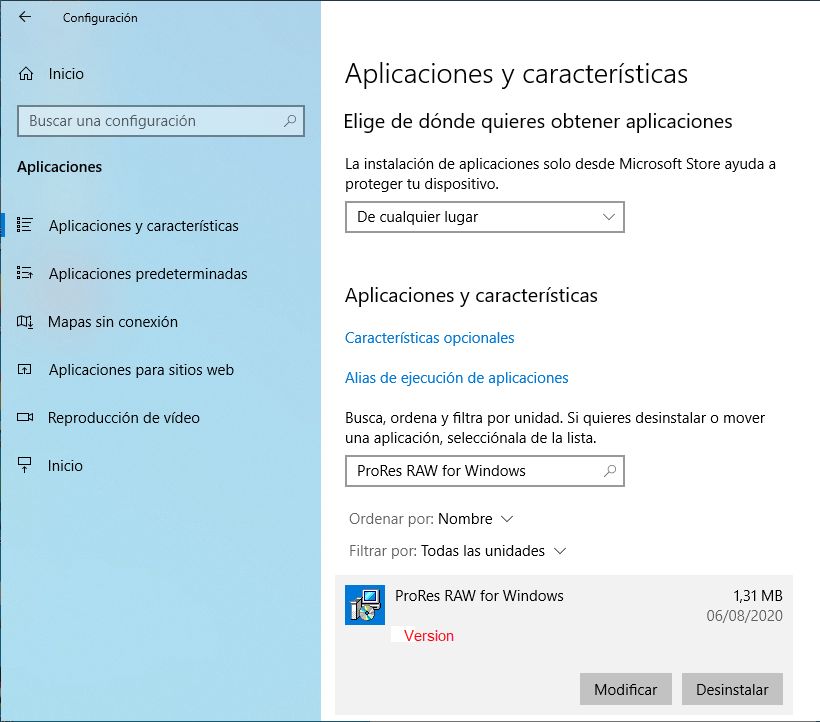This screenshot has width=820, height=722.
Task: Click the back arrow icon
Action: (25, 17)
